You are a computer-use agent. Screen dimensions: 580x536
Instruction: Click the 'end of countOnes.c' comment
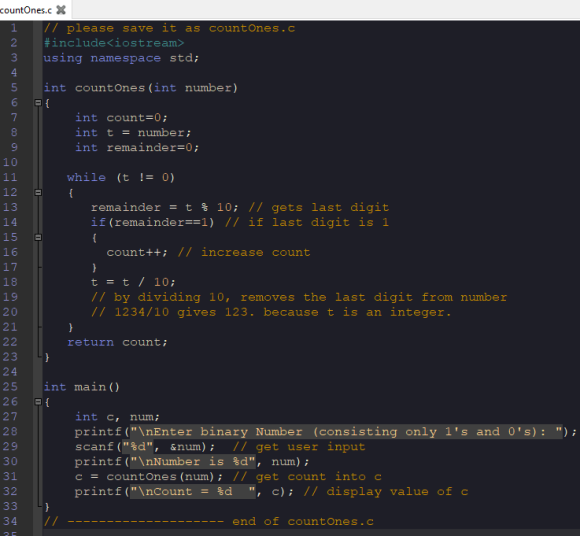(x=303, y=522)
